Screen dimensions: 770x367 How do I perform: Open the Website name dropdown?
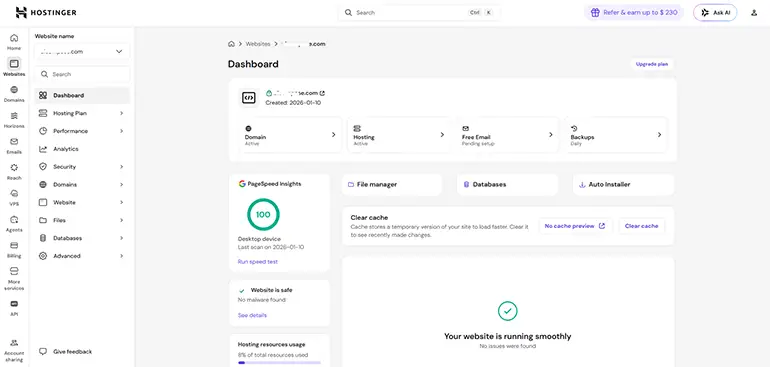[x=82, y=52]
